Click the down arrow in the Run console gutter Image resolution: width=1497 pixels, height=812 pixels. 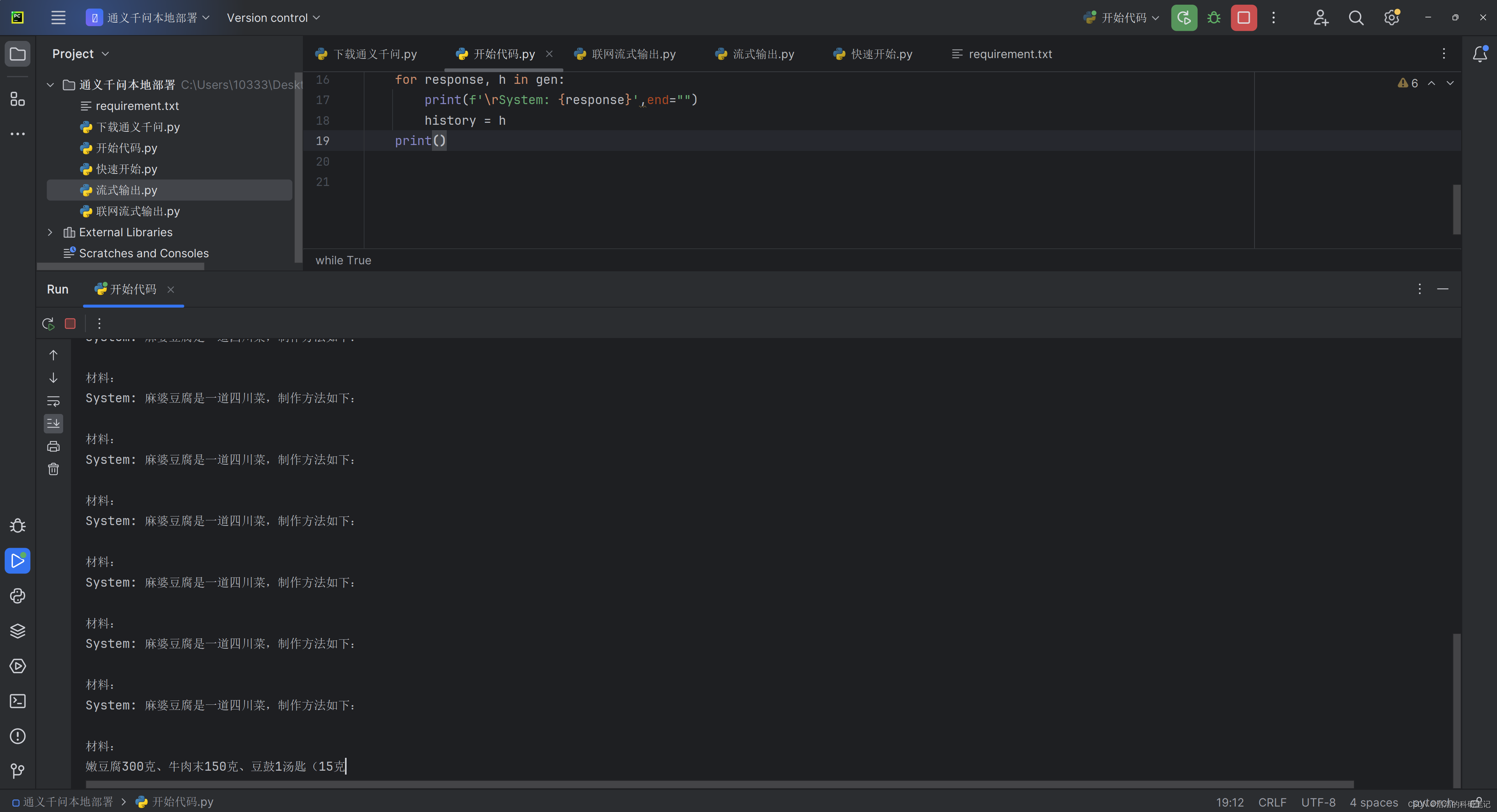[53, 378]
